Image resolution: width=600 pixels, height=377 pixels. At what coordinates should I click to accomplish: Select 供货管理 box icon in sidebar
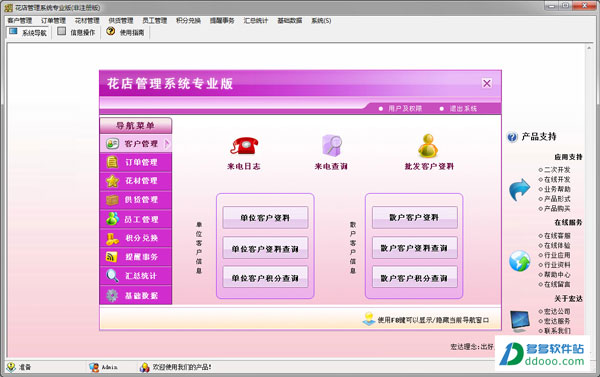click(x=112, y=200)
